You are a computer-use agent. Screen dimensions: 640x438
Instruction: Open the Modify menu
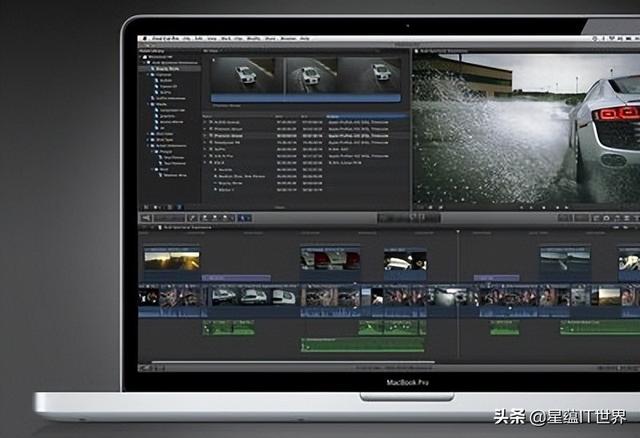pyautogui.click(x=253, y=38)
